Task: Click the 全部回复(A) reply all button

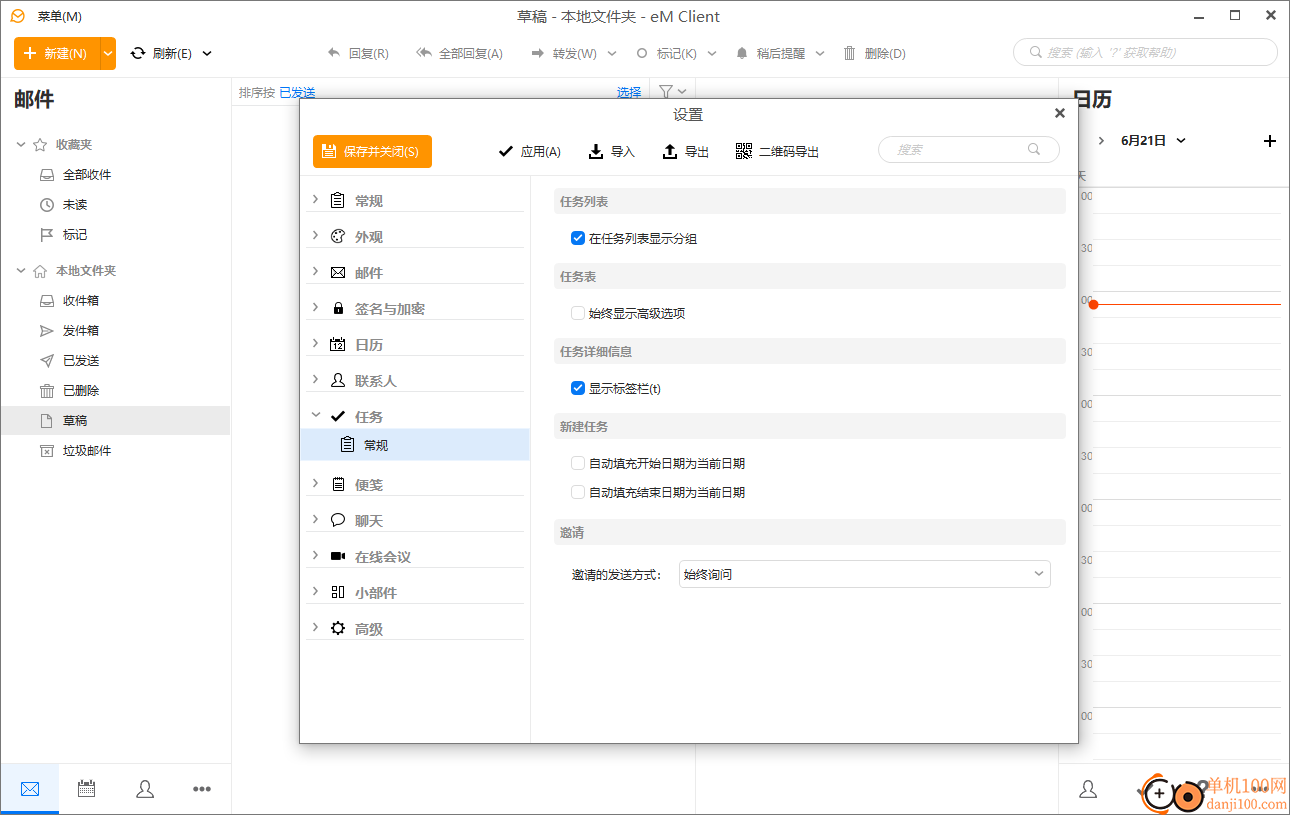Action: tap(459, 53)
